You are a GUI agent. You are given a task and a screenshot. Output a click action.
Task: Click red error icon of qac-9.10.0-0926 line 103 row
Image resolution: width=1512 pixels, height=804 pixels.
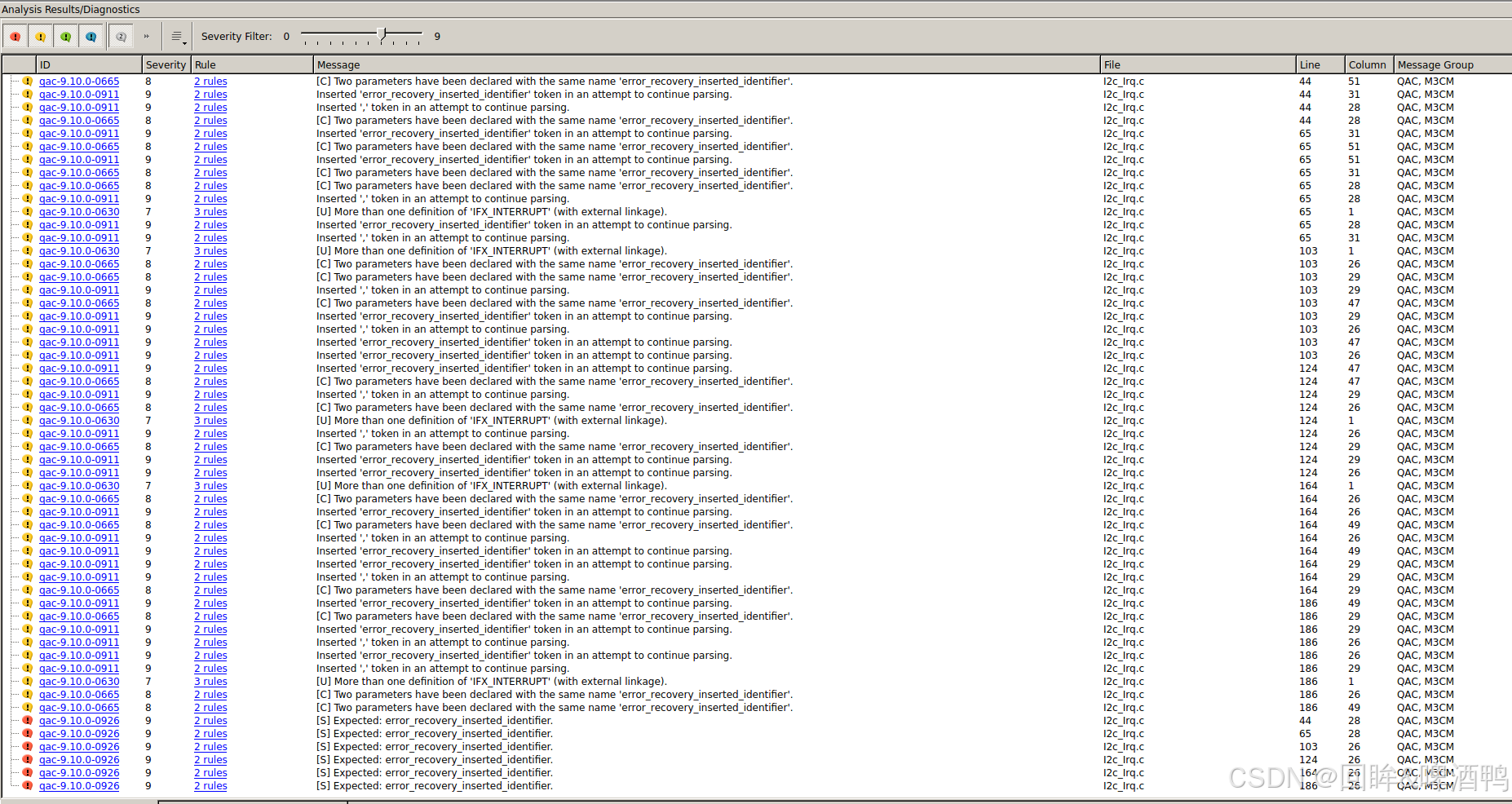click(x=28, y=747)
